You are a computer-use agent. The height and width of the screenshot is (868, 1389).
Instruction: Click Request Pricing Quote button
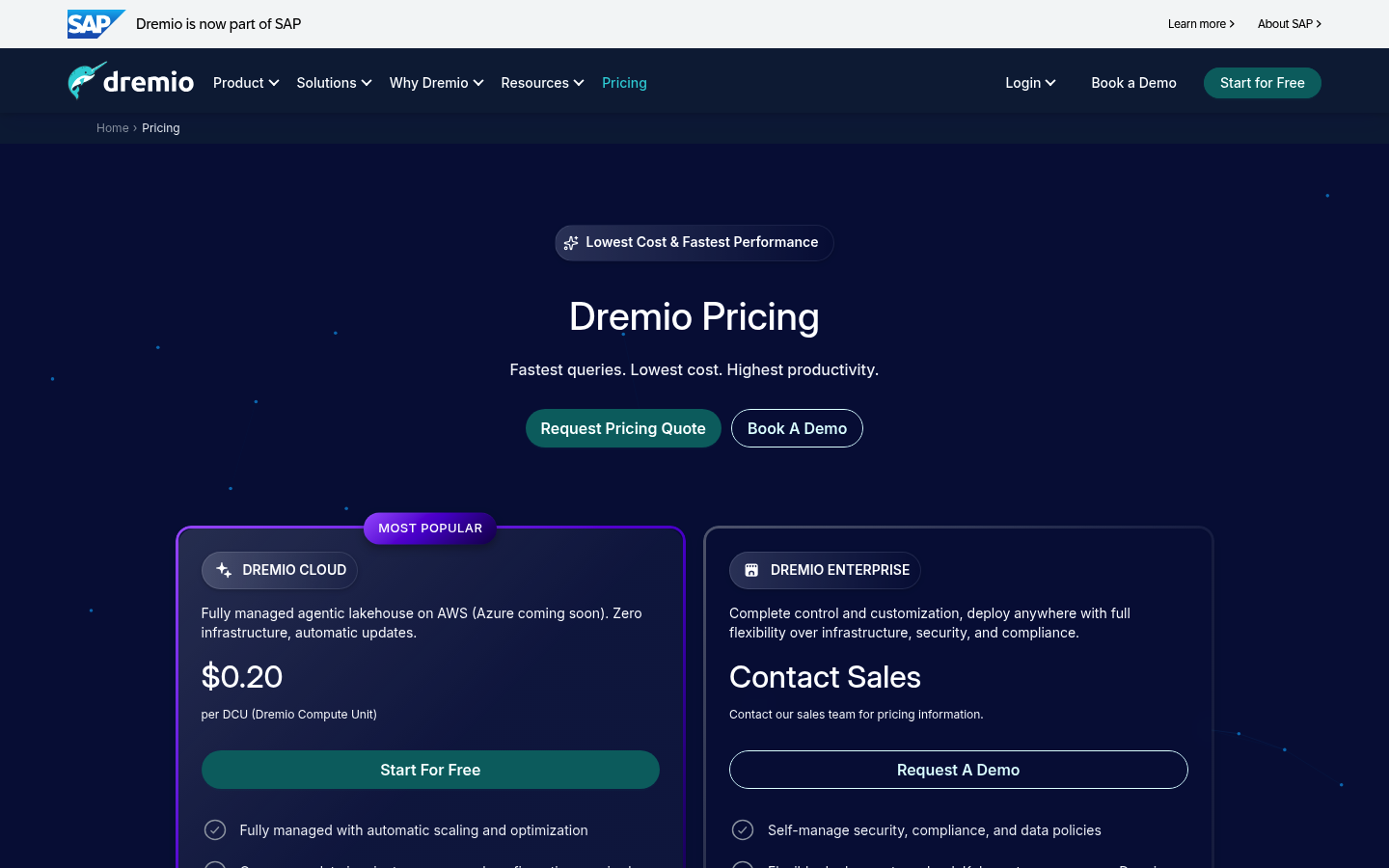tap(623, 428)
